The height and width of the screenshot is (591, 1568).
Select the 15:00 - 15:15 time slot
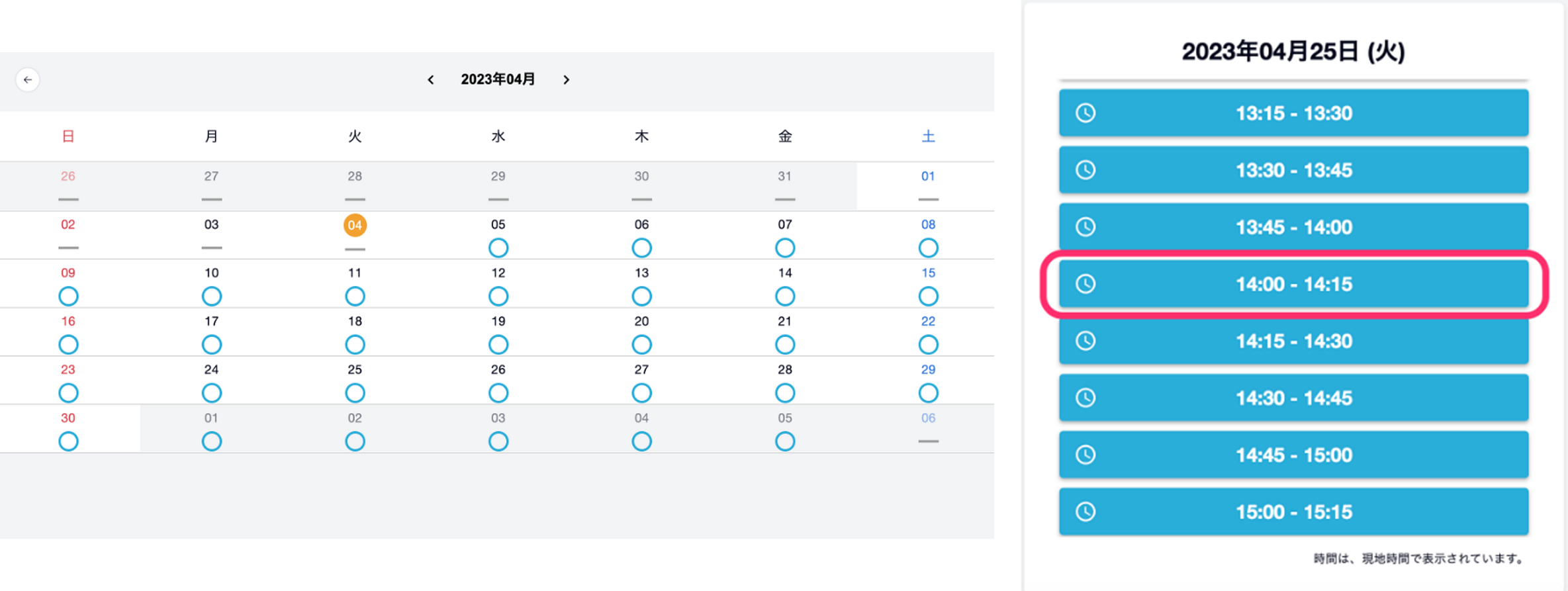pos(1293,512)
